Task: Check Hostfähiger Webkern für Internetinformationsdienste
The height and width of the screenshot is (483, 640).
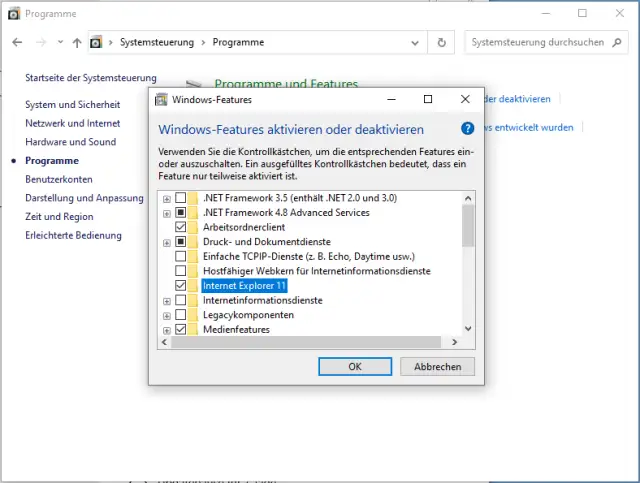Action: coord(180,271)
